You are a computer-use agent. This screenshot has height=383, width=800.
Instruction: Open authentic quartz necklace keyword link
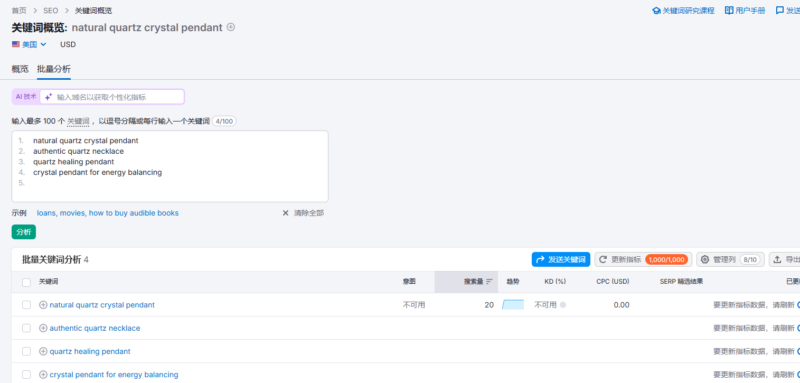pos(95,328)
